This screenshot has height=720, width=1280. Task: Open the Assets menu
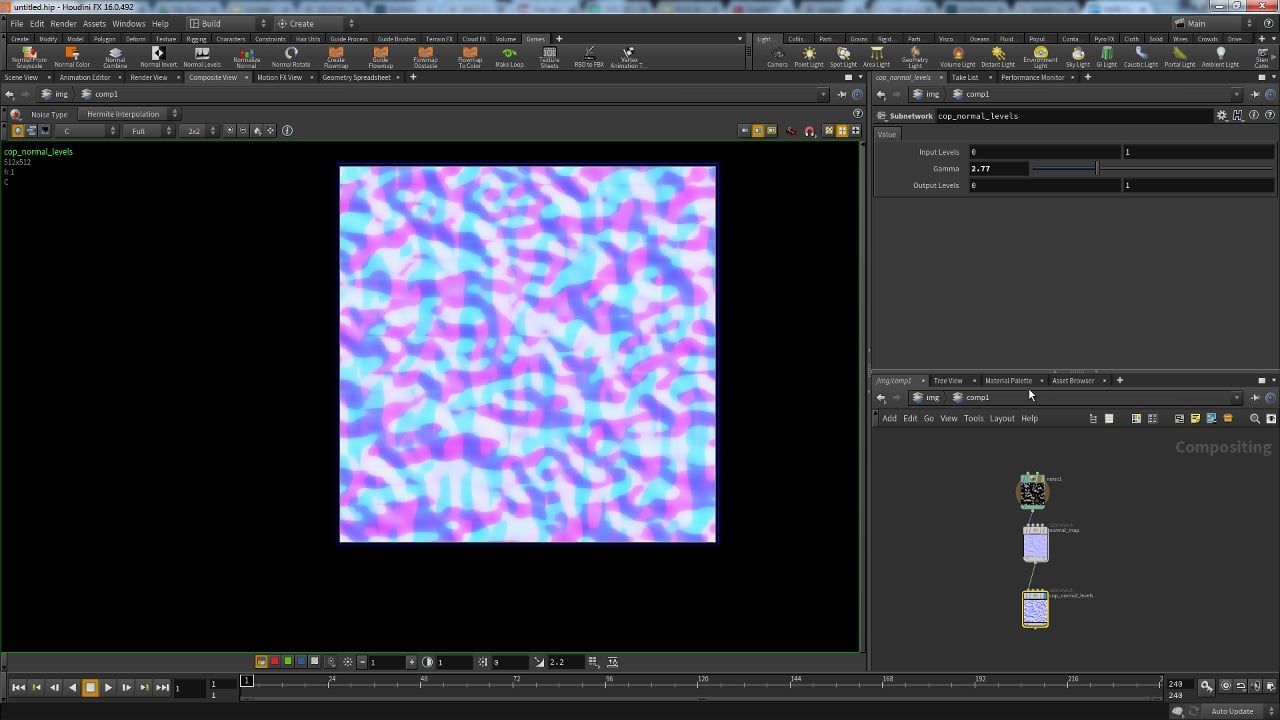(x=95, y=23)
